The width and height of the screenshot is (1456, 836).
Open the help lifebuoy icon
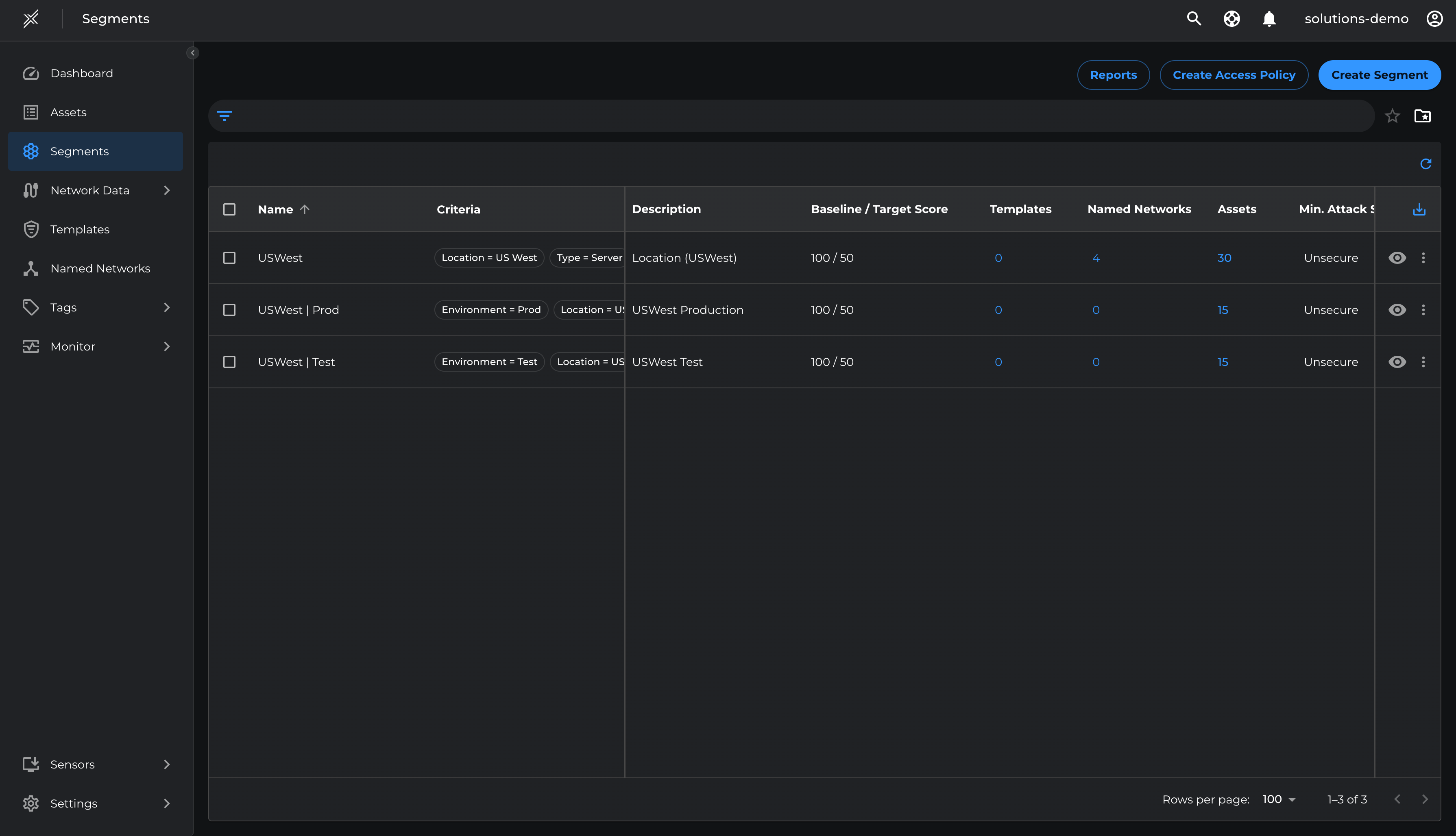pyautogui.click(x=1231, y=19)
